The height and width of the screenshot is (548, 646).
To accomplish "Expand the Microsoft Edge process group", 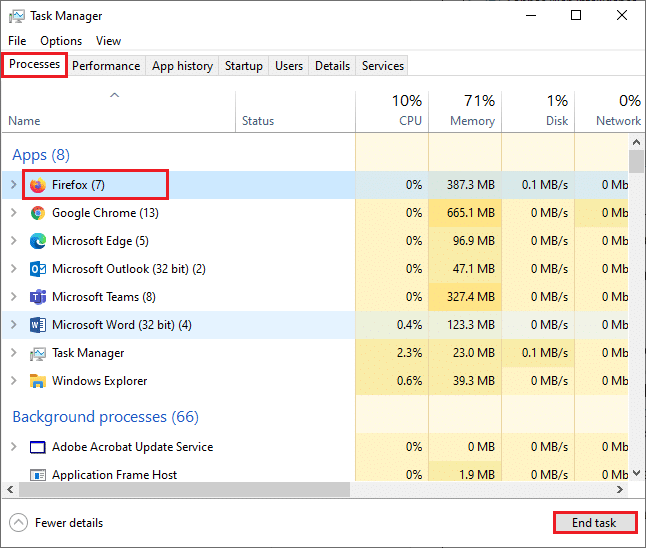I will point(14,241).
